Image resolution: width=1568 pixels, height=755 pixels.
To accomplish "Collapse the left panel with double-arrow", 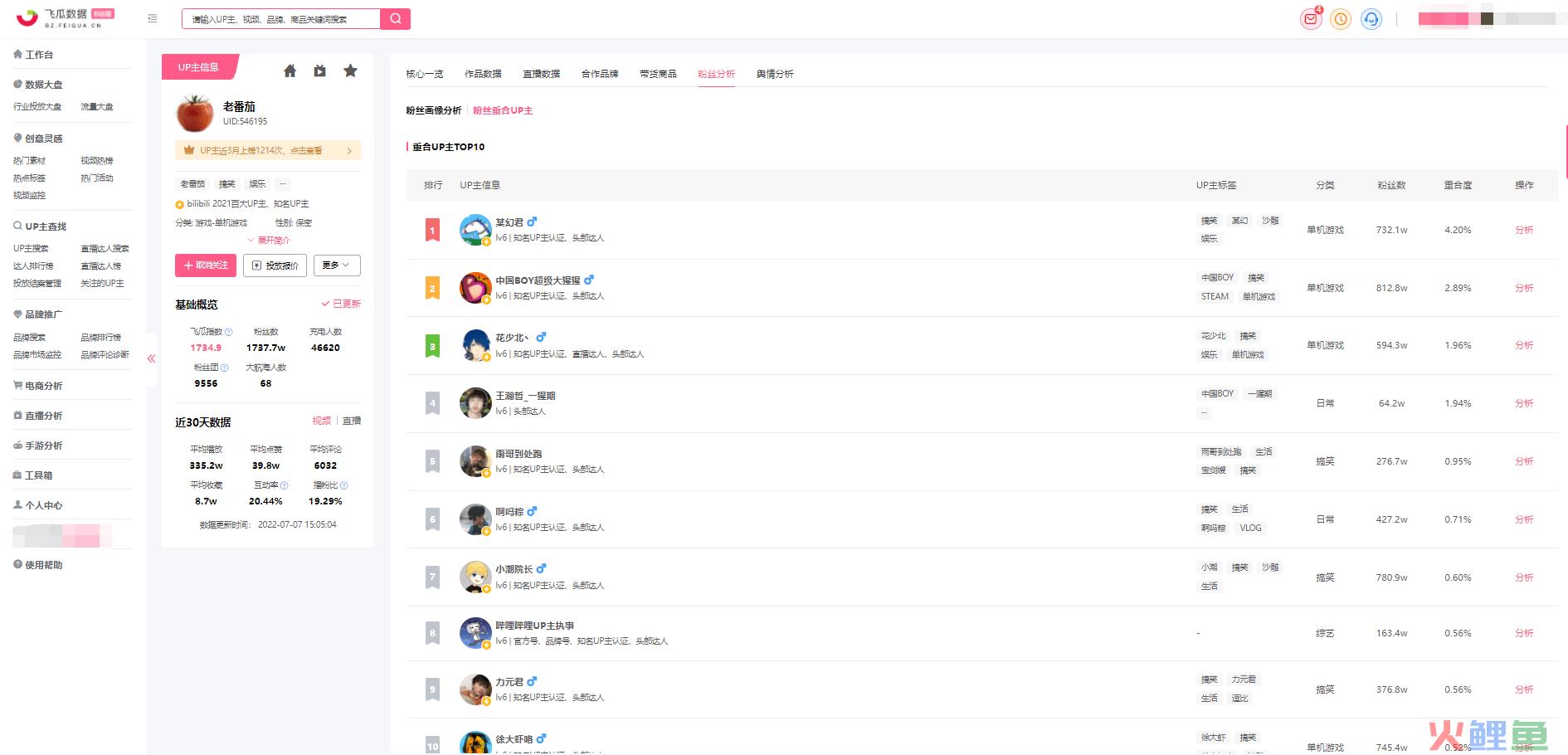I will pyautogui.click(x=151, y=359).
